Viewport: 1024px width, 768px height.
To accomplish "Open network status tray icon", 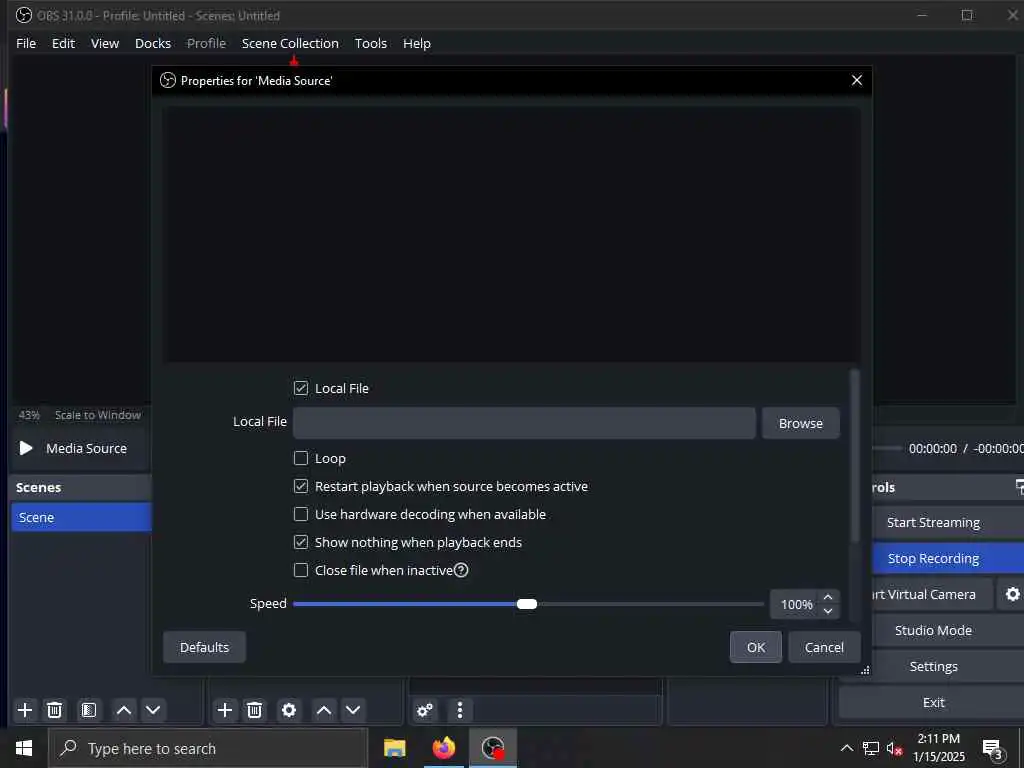I will 871,748.
